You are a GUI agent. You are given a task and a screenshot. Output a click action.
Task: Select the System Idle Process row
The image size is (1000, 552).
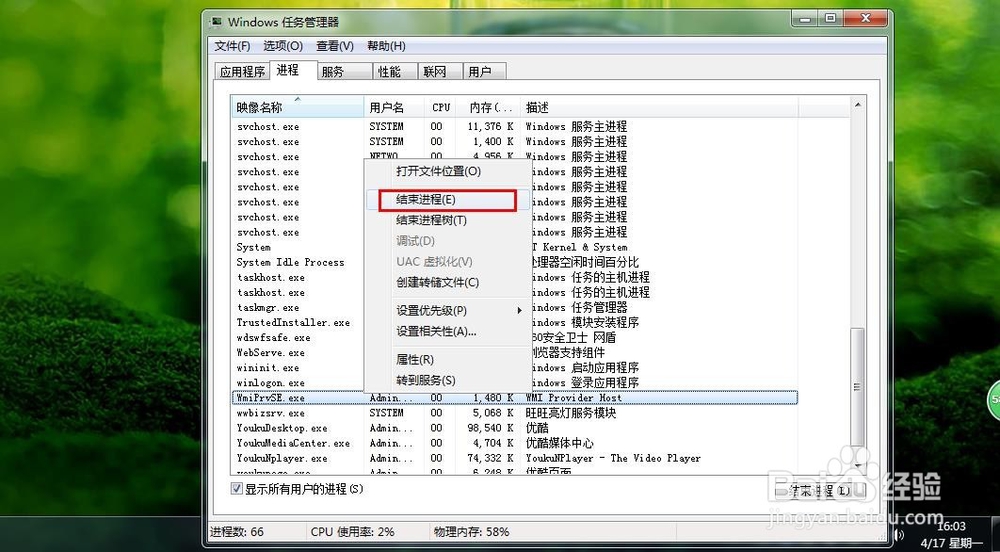tap(290, 263)
